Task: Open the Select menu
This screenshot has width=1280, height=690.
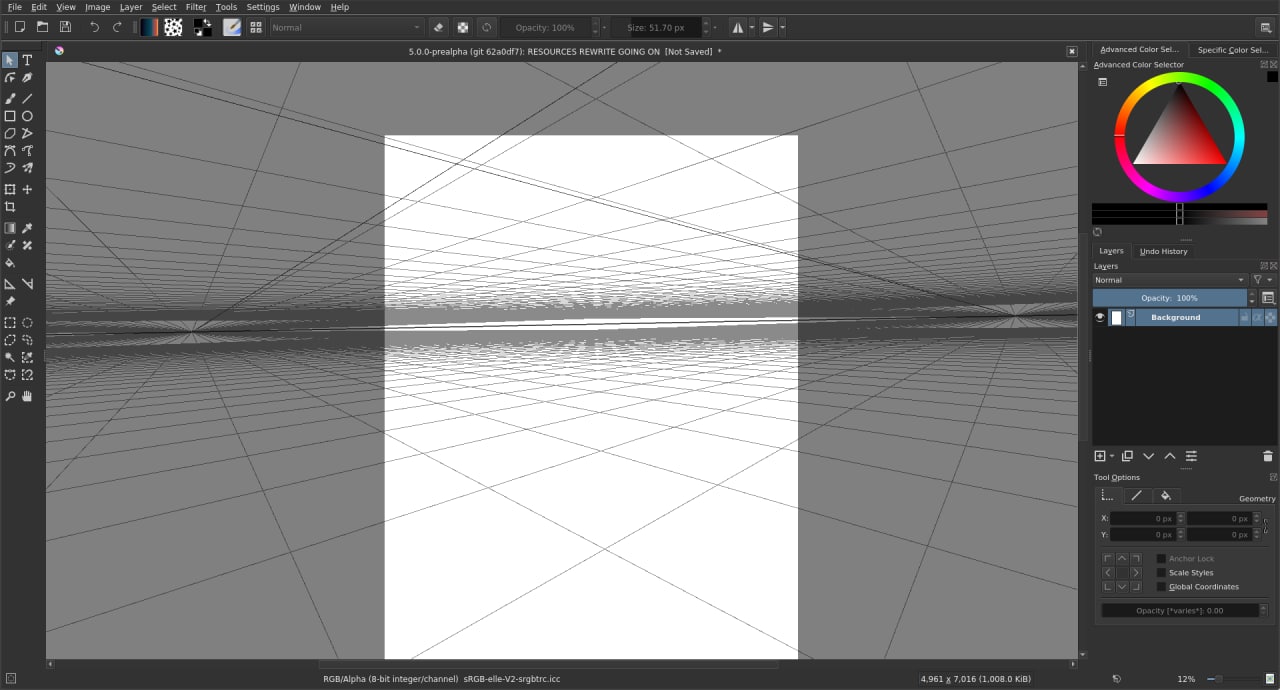Action: (x=164, y=7)
